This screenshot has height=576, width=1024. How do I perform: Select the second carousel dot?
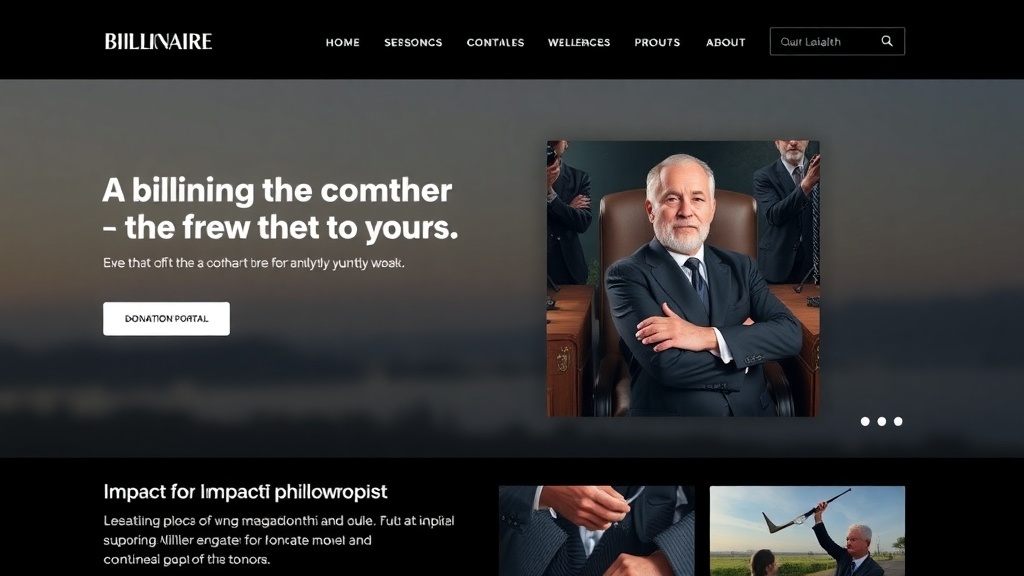[882, 421]
